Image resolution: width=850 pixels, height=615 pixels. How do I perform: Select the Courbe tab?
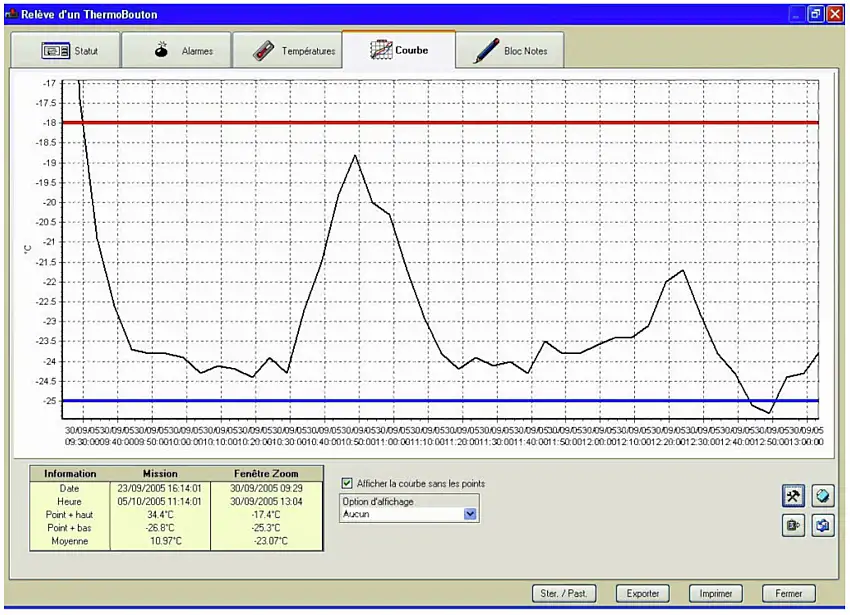pos(398,50)
